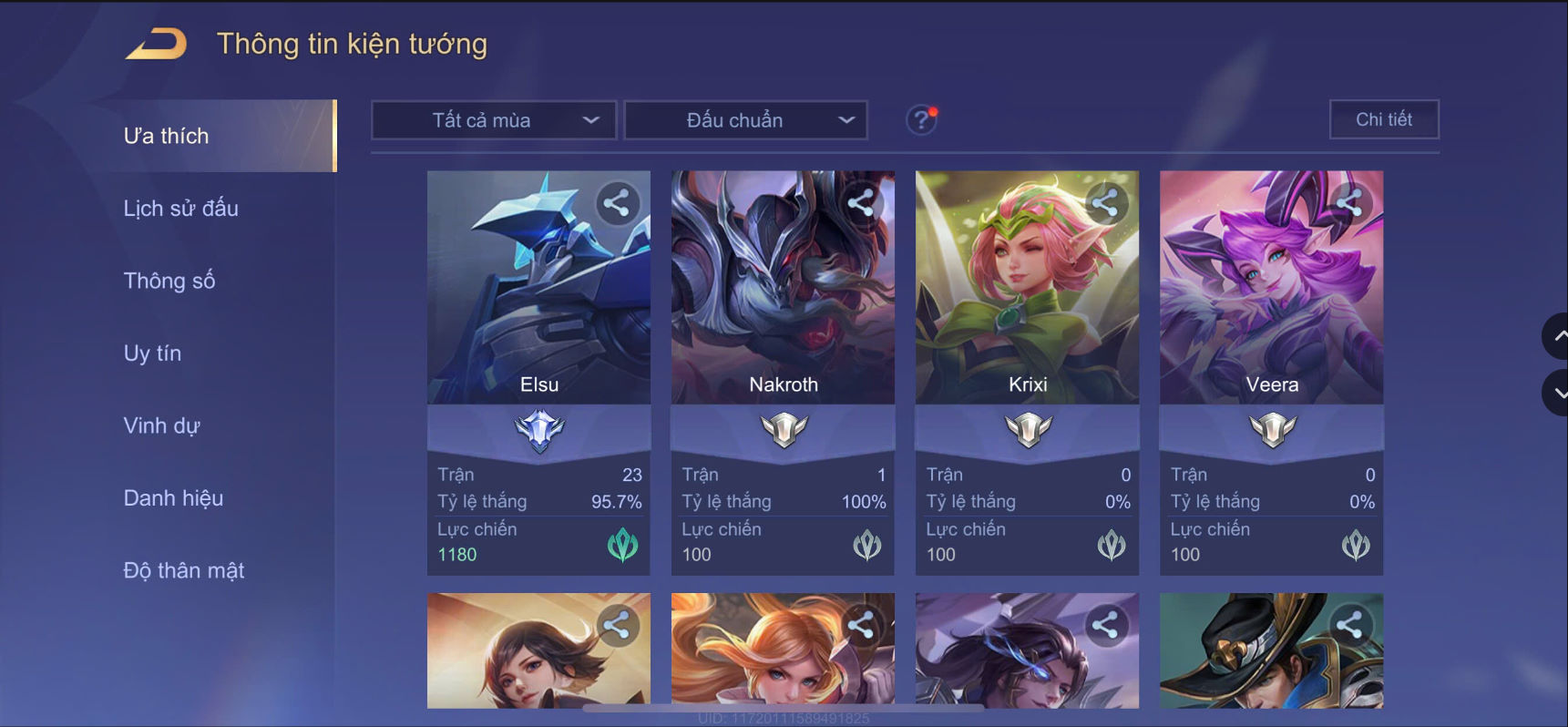Share the Elsu hero card
The height and width of the screenshot is (727, 1568).
coord(617,202)
